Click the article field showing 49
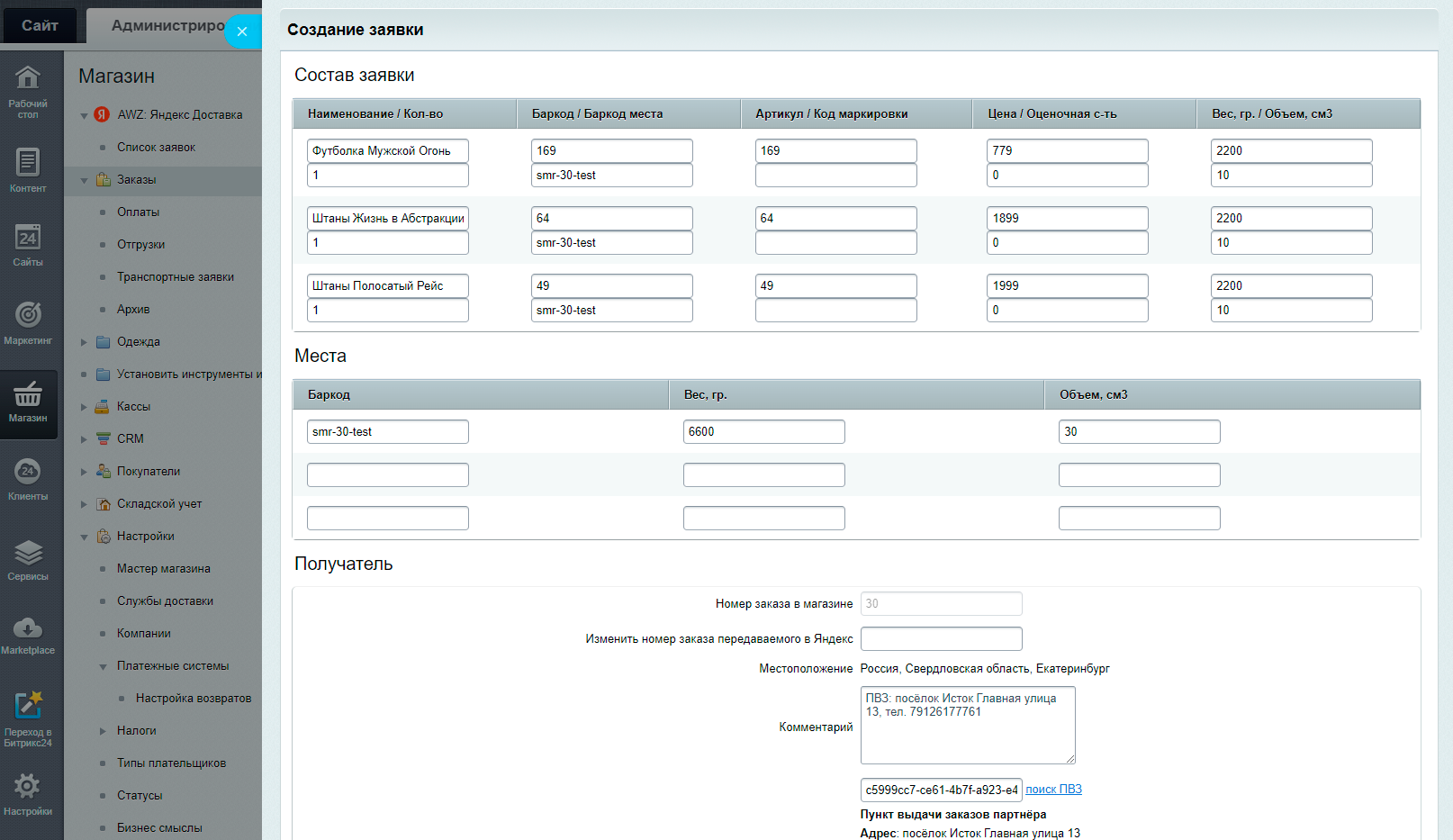Screen dimensions: 1453x840 [x=836, y=285]
